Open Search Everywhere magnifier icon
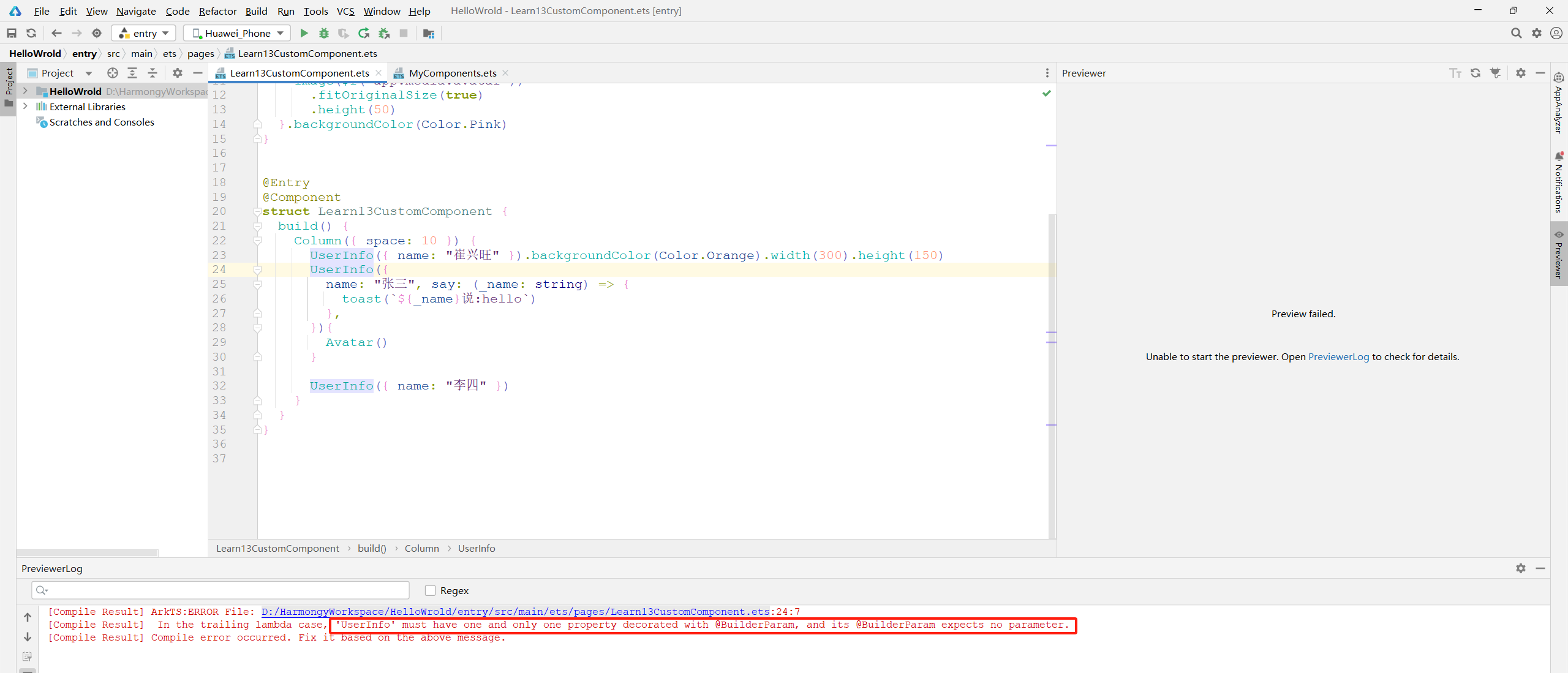1568x673 pixels. [x=1516, y=33]
